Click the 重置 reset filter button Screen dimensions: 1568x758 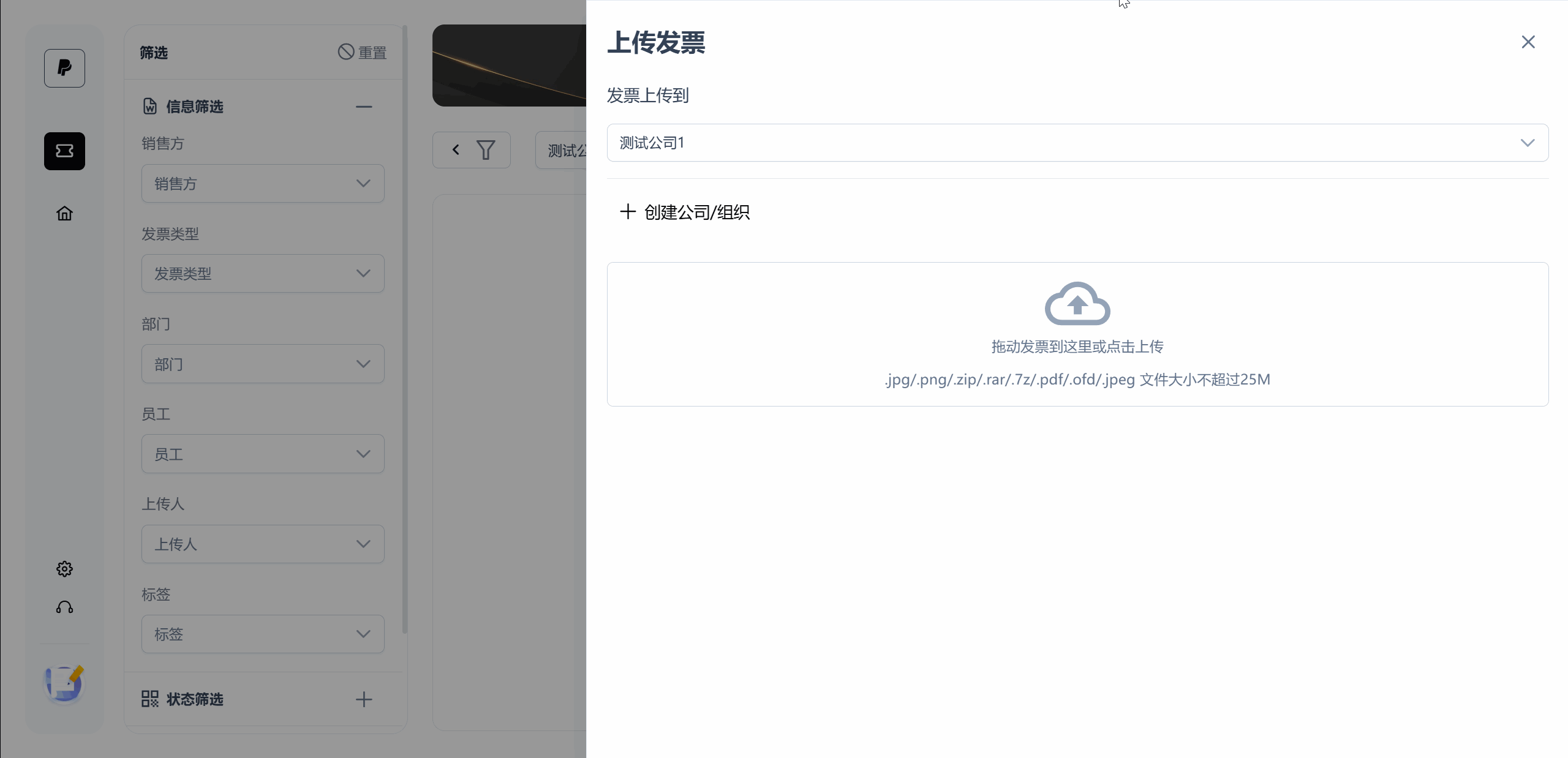363,53
